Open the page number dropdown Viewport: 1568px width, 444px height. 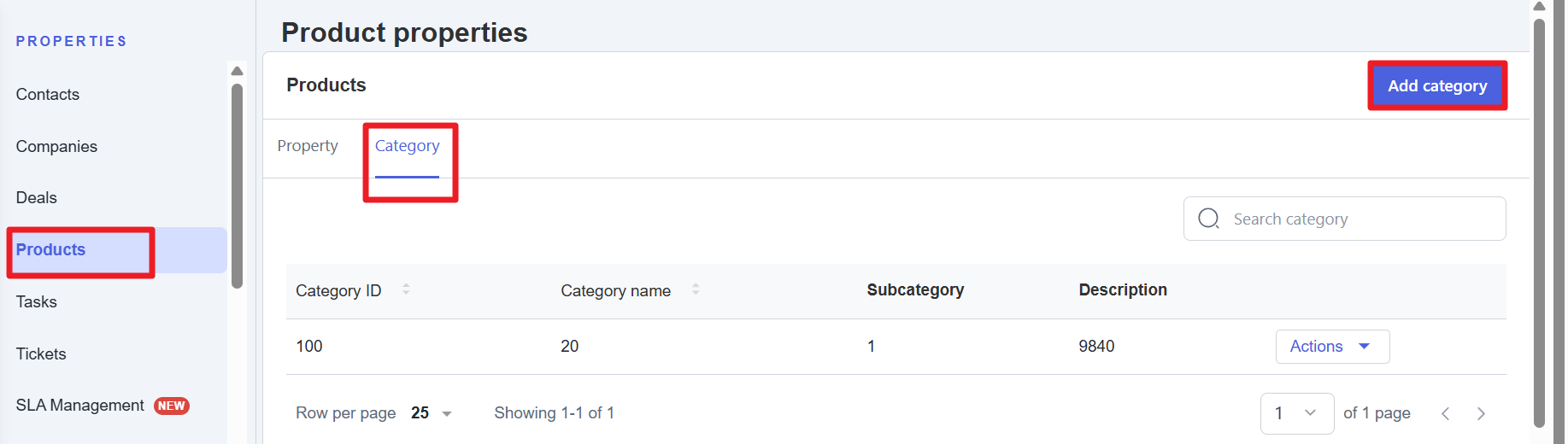[x=1296, y=413]
